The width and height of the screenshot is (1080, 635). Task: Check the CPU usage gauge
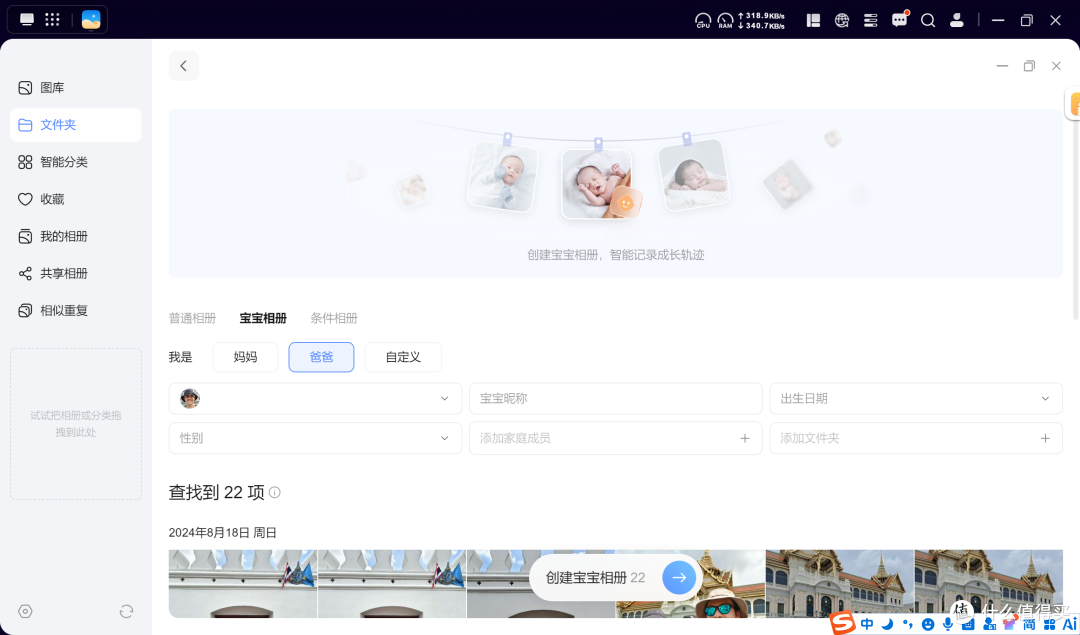point(703,21)
